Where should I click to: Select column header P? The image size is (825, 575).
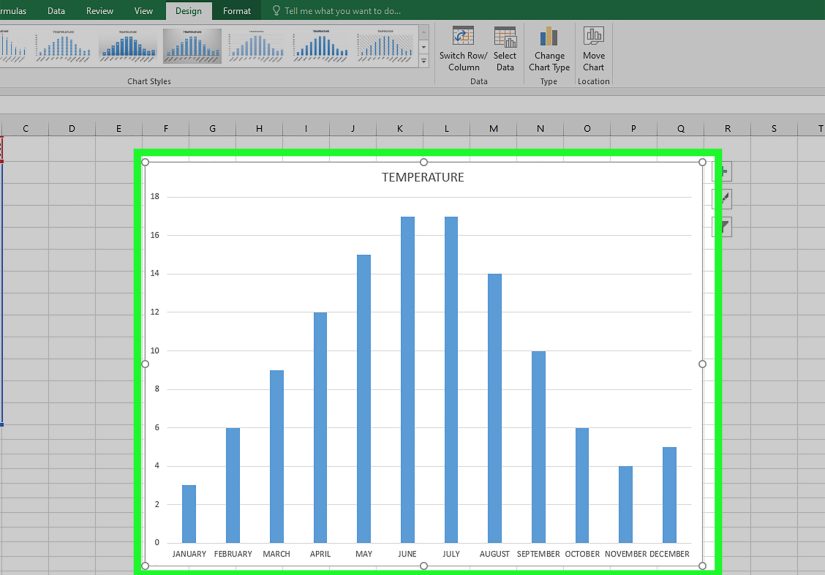pos(633,128)
